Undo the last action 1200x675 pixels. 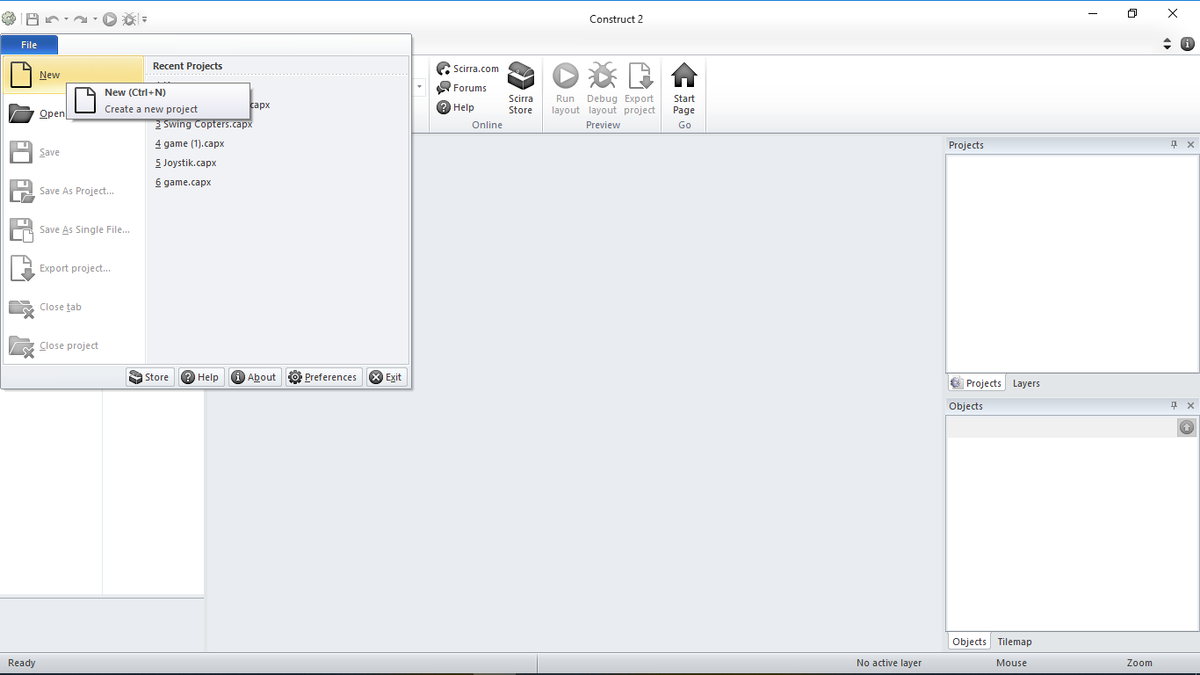52,18
